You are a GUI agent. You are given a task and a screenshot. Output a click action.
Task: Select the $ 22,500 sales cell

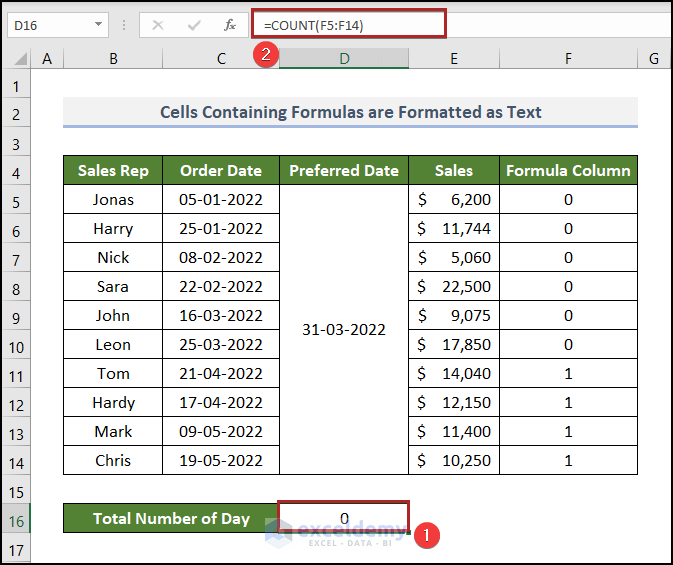pos(453,286)
